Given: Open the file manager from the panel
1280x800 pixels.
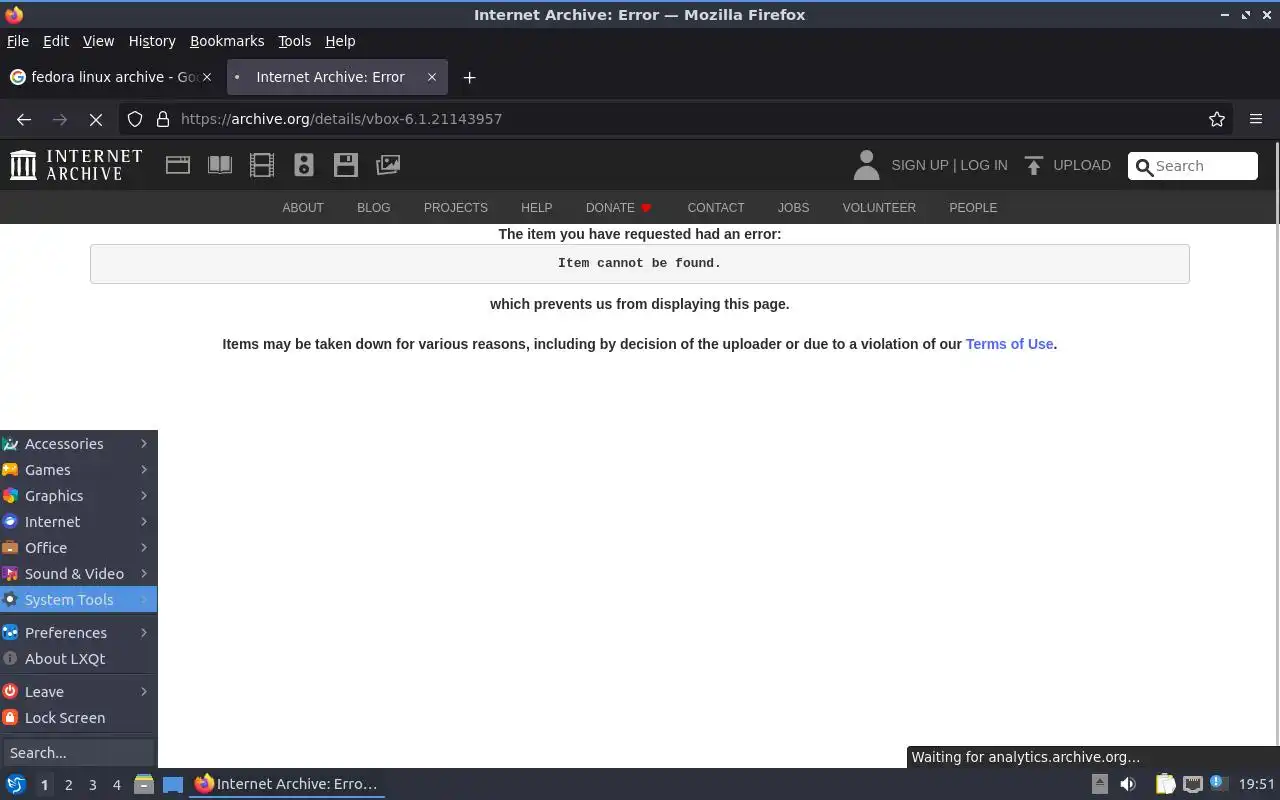Looking at the screenshot, I should 144,784.
